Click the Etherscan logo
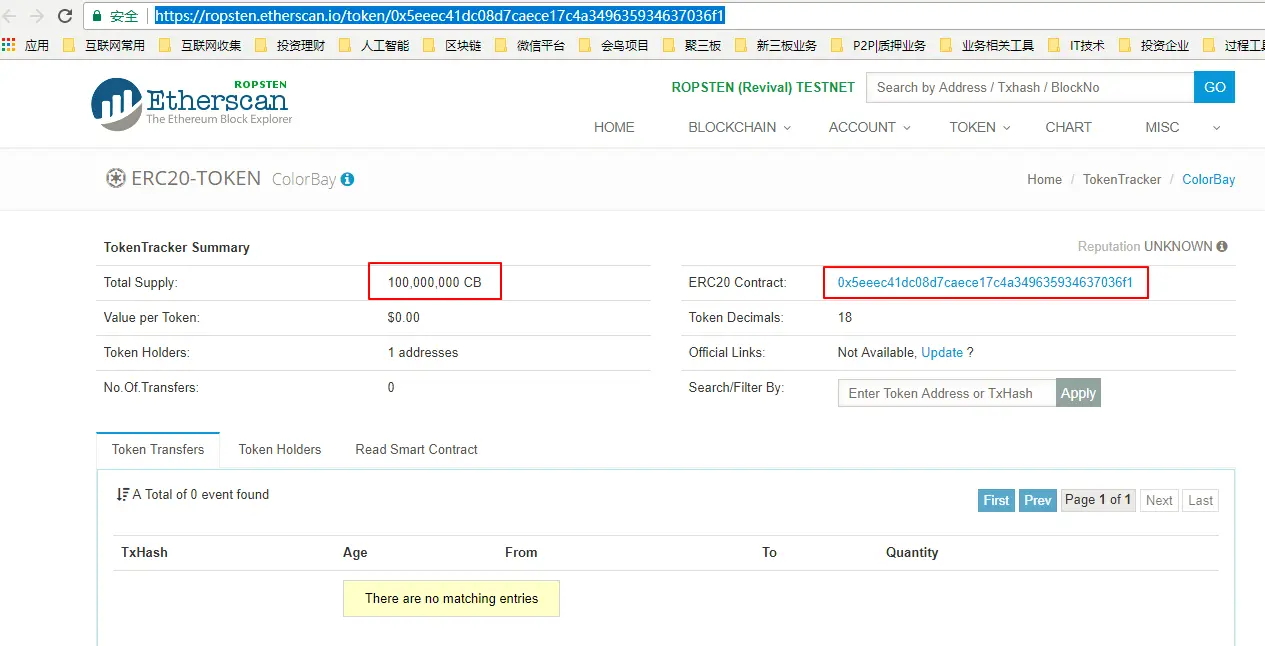1265x646 pixels. (x=191, y=103)
